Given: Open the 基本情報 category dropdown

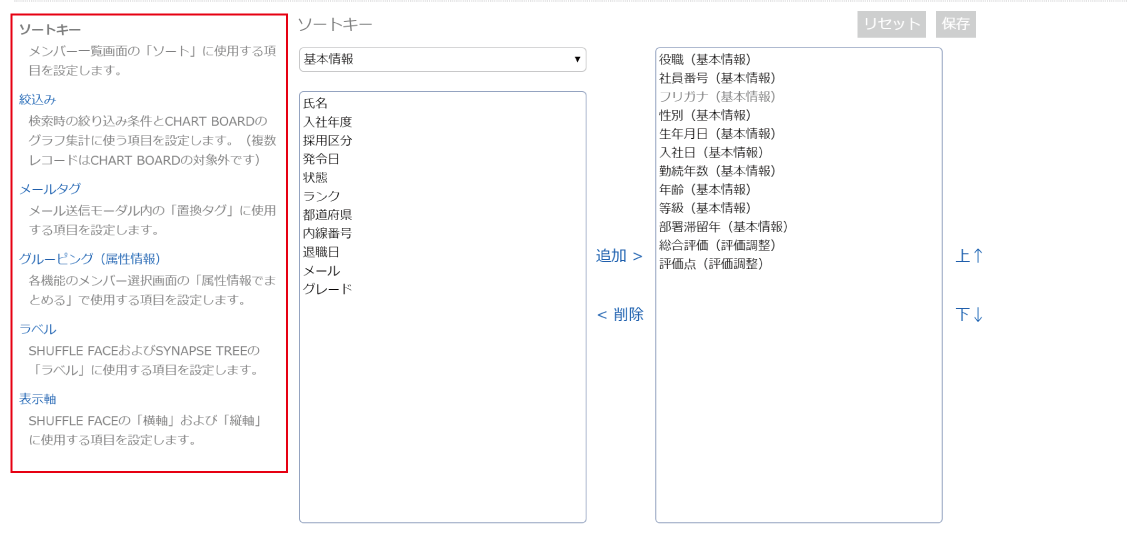Looking at the screenshot, I should click(x=442, y=60).
